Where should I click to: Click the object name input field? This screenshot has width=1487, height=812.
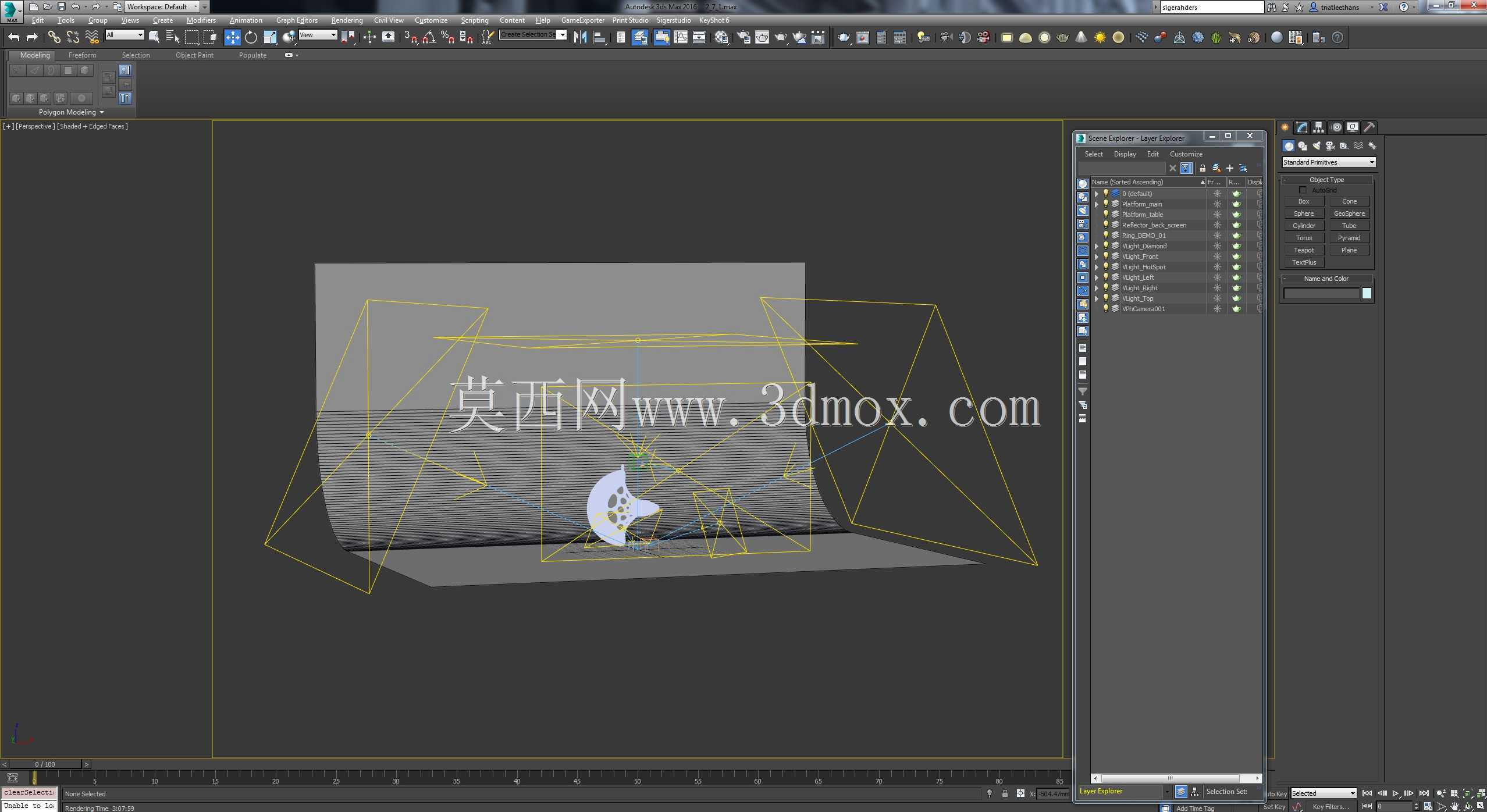click(1321, 293)
